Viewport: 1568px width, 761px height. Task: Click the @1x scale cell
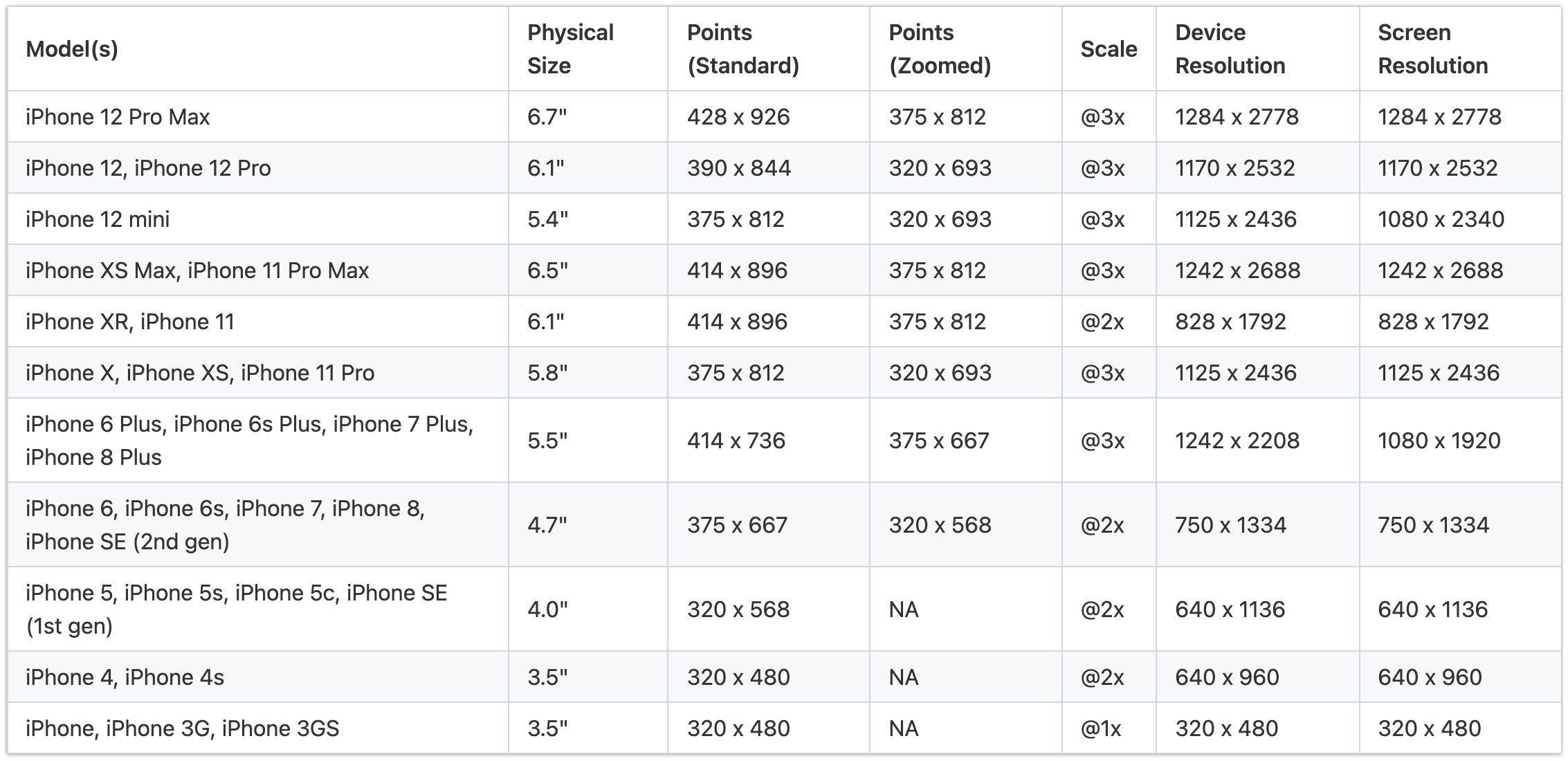point(1101,728)
